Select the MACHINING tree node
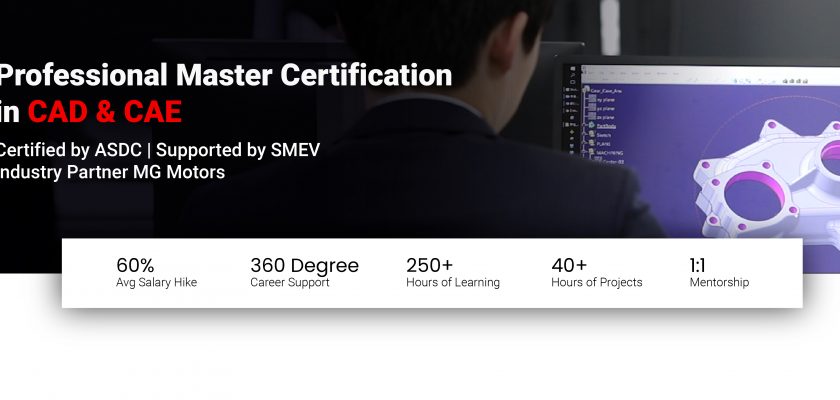Image resolution: width=840 pixels, height=400 pixels. coord(609,153)
